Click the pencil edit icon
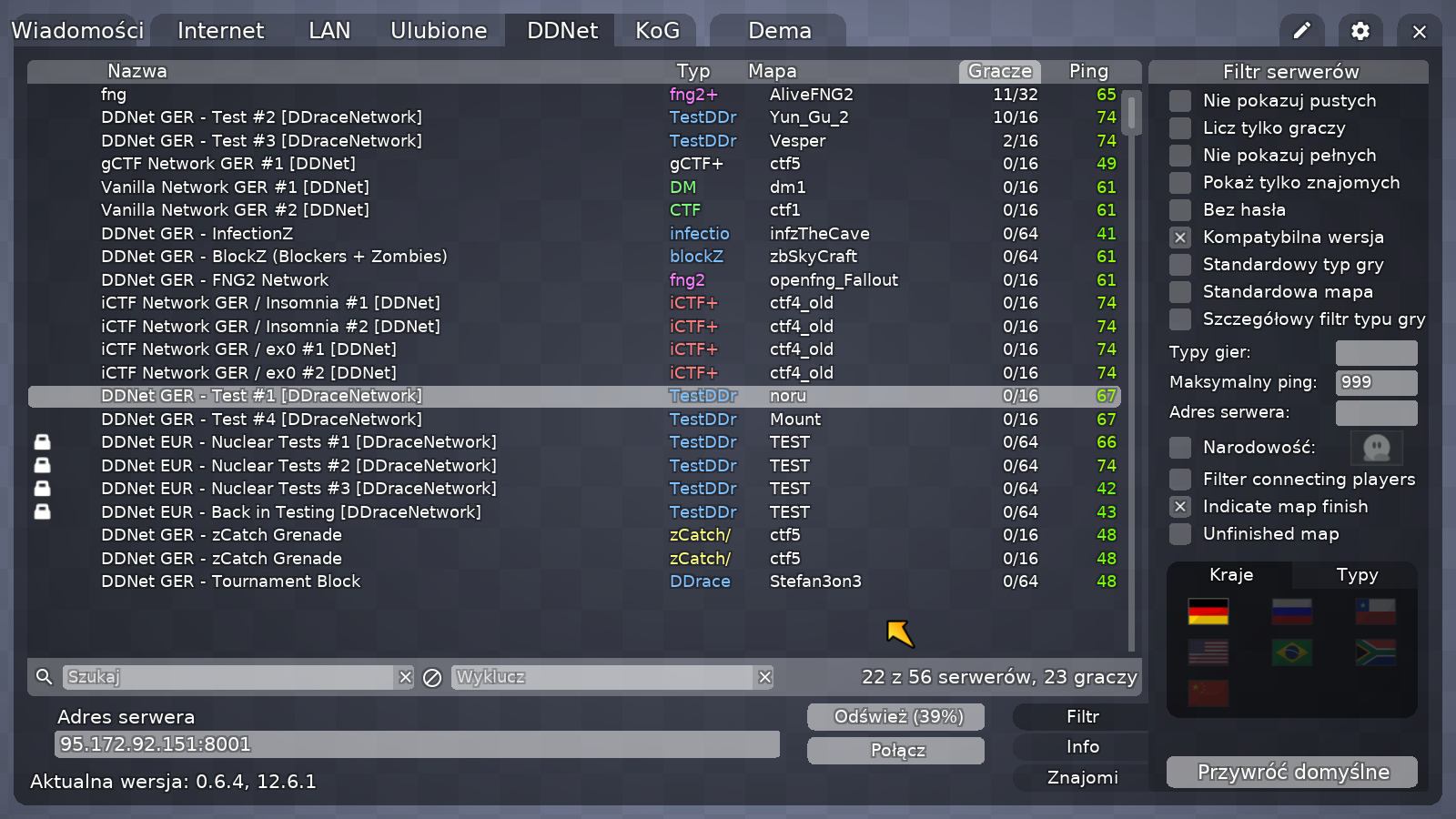Image resolution: width=1456 pixels, height=819 pixels. 1302,31
